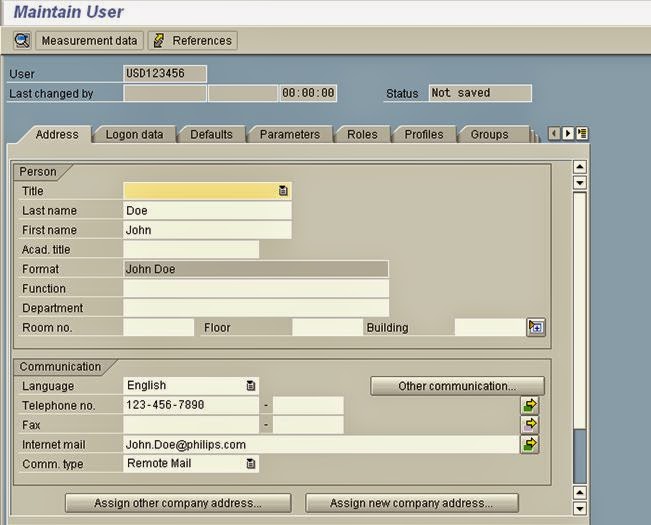
Task: Click bottom scroll up arrow of panel
Action: pyautogui.click(x=580, y=493)
